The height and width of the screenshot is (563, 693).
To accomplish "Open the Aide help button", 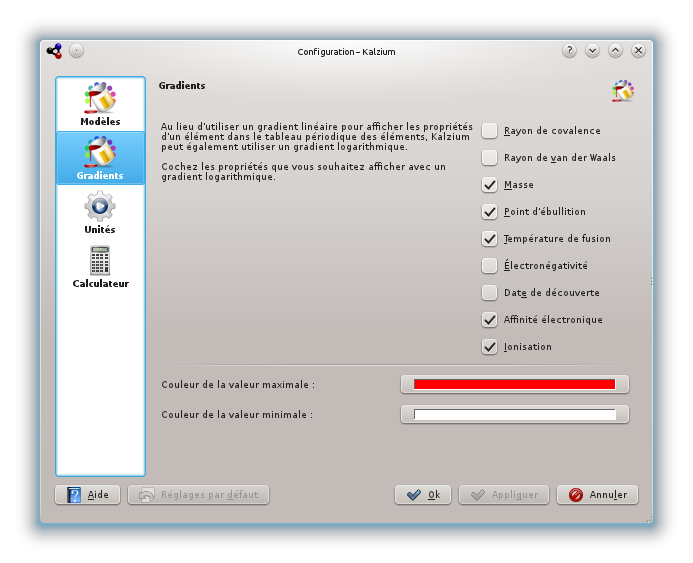I will (88, 495).
